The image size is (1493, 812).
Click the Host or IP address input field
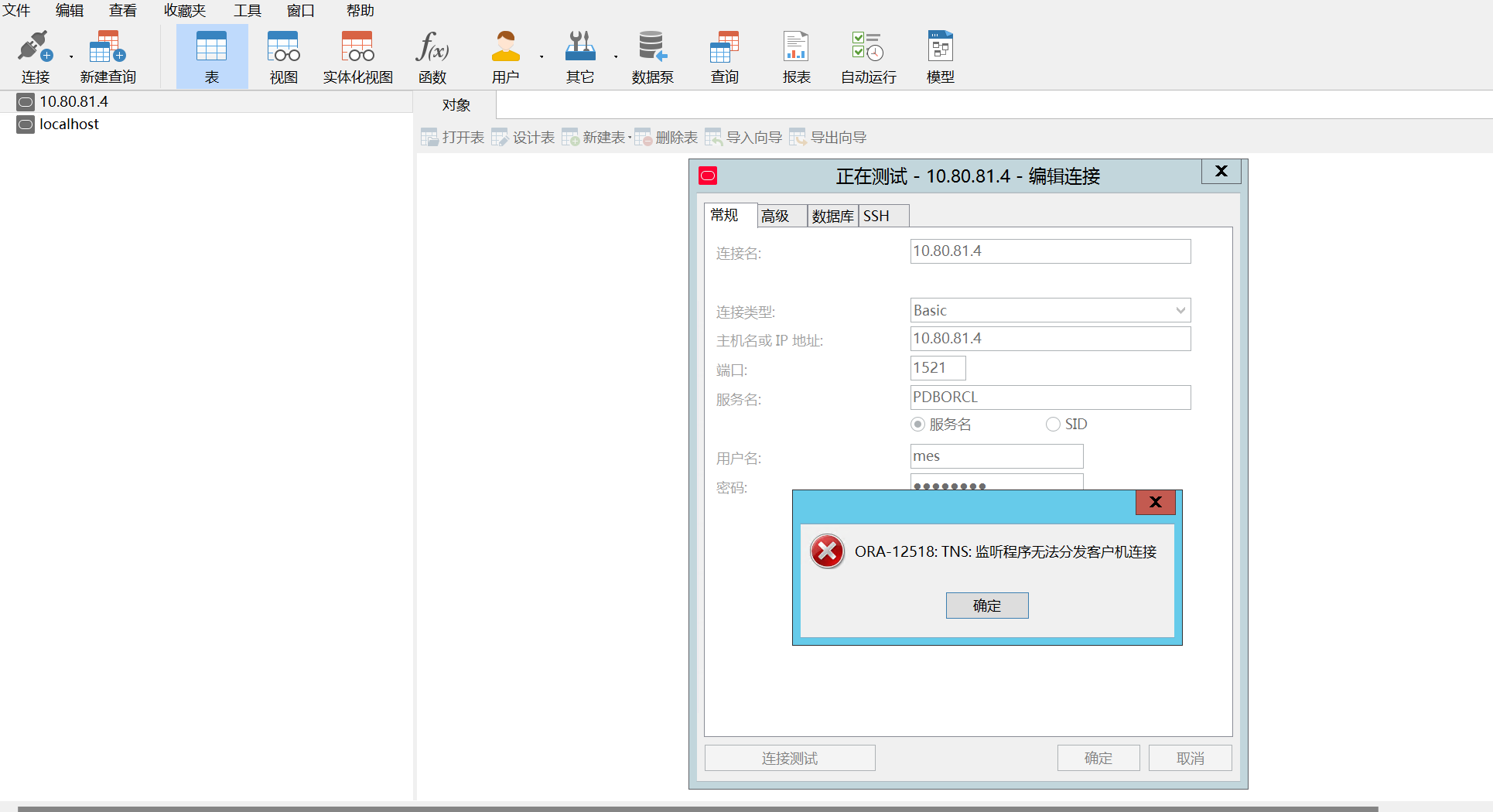(x=1051, y=339)
